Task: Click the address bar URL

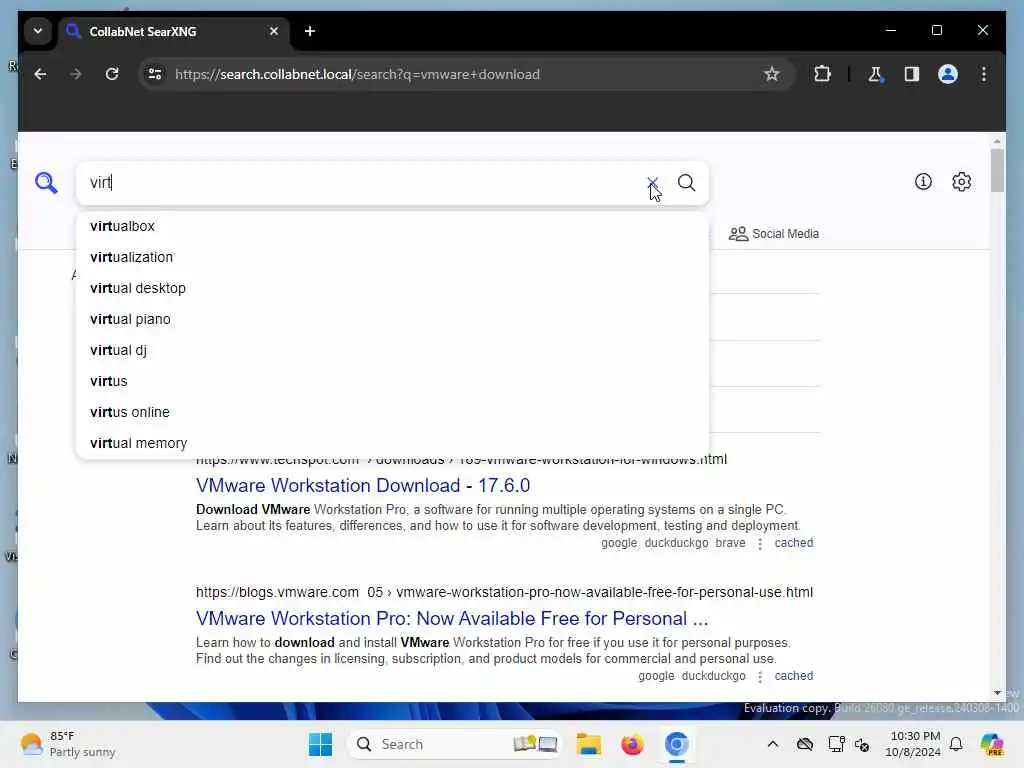Action: click(357, 74)
